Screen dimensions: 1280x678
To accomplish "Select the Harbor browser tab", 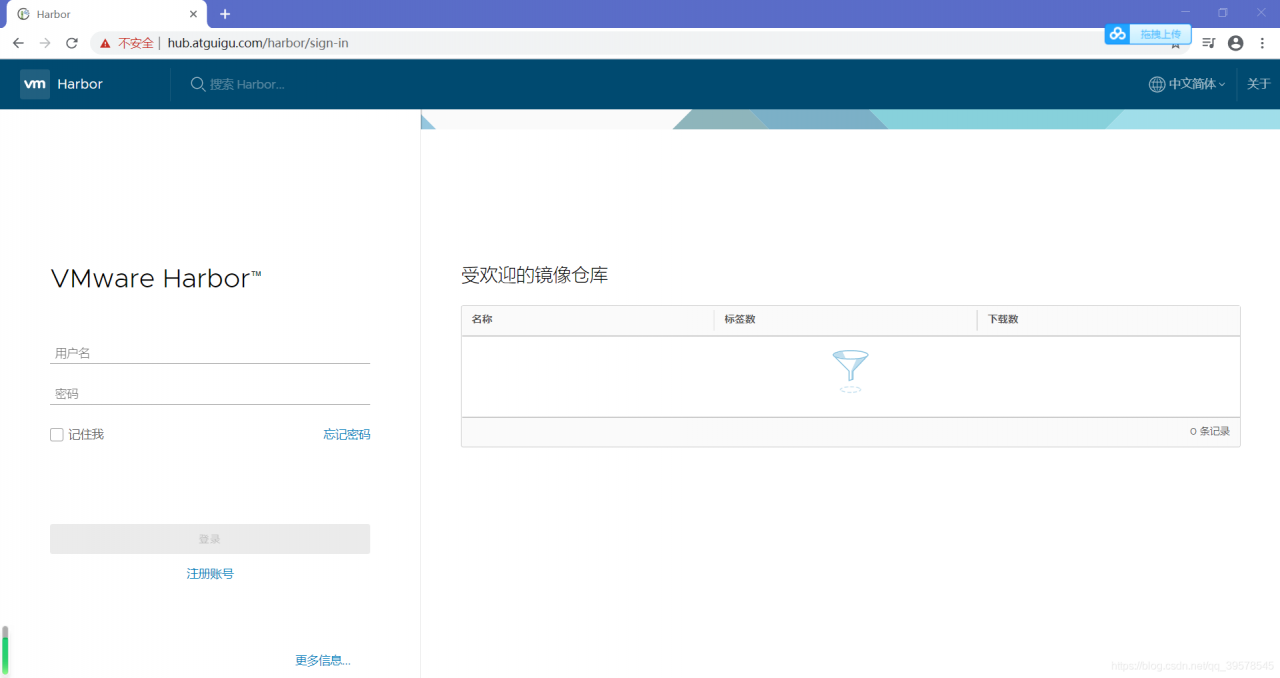I will point(106,14).
